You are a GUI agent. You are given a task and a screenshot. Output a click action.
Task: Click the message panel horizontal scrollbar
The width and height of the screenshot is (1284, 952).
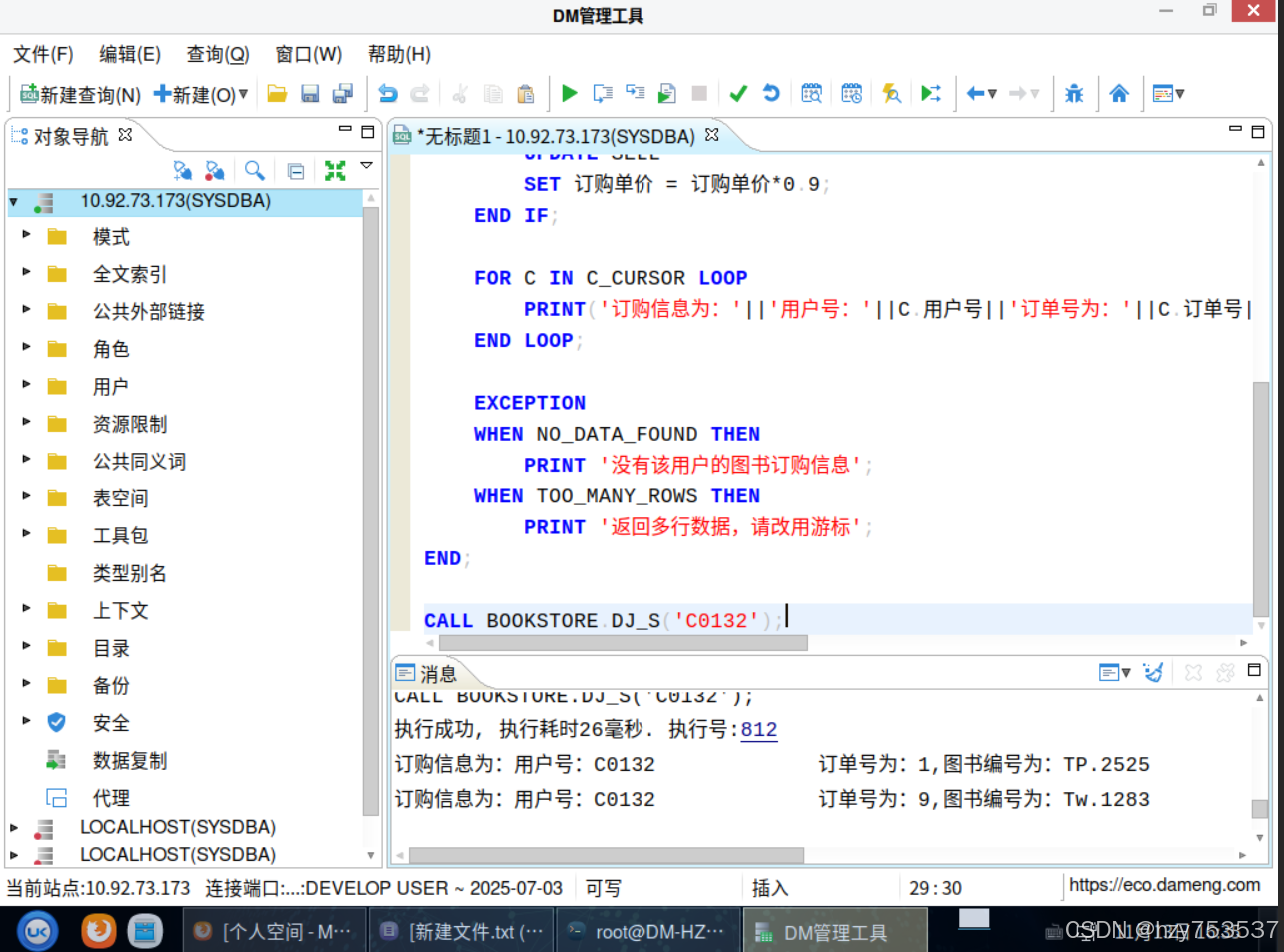click(x=607, y=855)
